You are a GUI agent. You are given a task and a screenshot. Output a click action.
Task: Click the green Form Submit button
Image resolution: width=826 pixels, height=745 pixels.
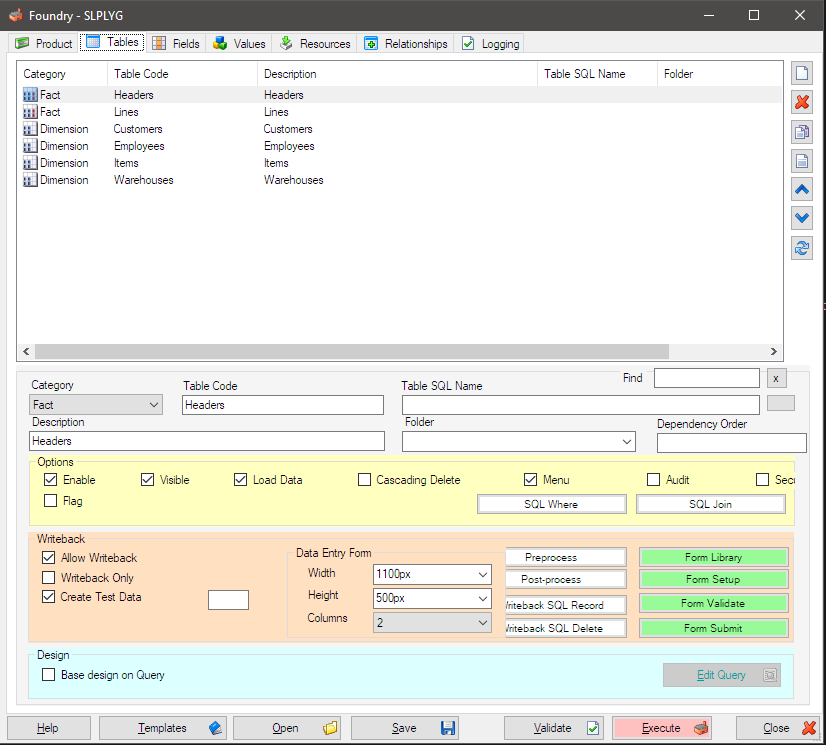[x=714, y=628]
